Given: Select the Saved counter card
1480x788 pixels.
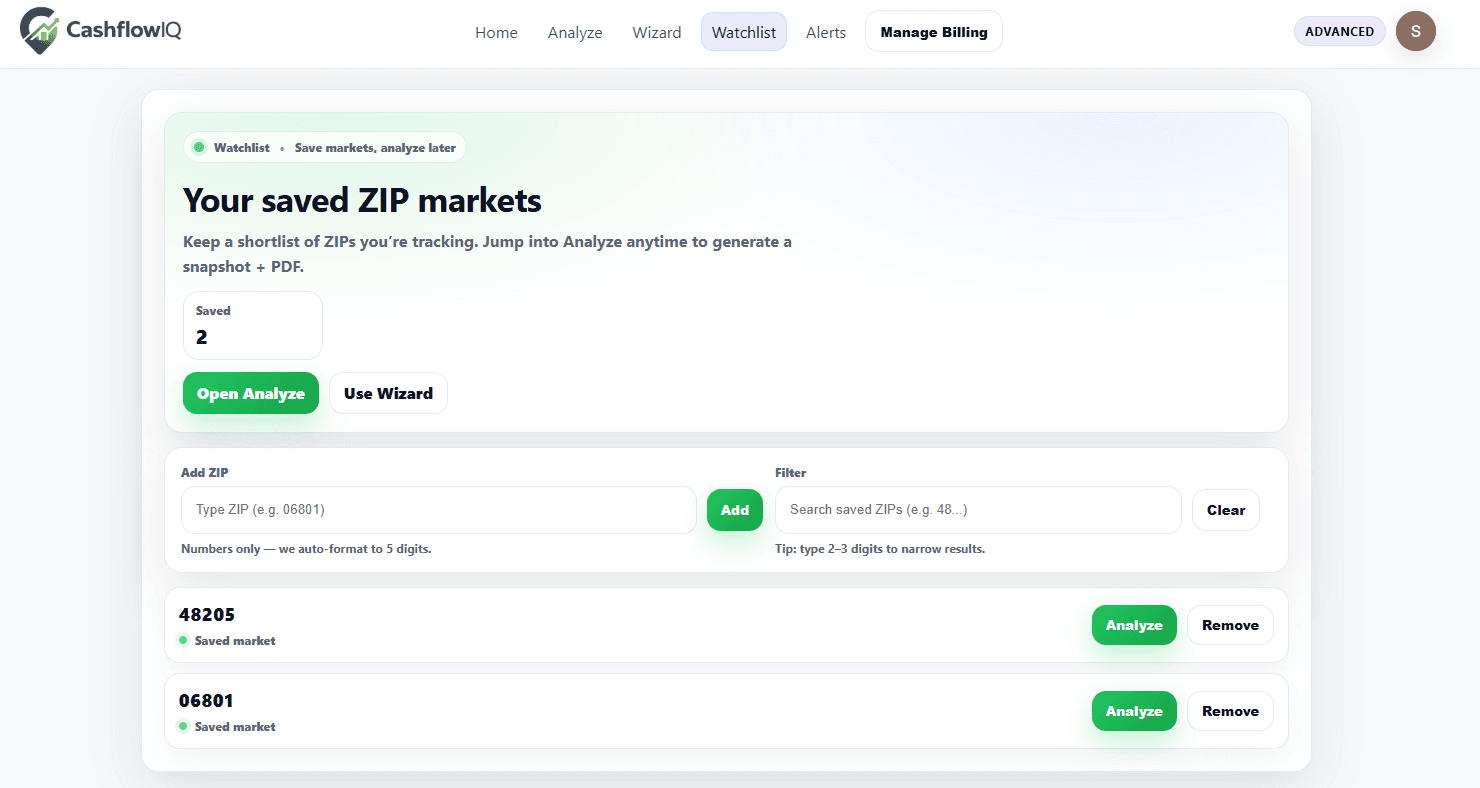Looking at the screenshot, I should pyautogui.click(x=252, y=325).
